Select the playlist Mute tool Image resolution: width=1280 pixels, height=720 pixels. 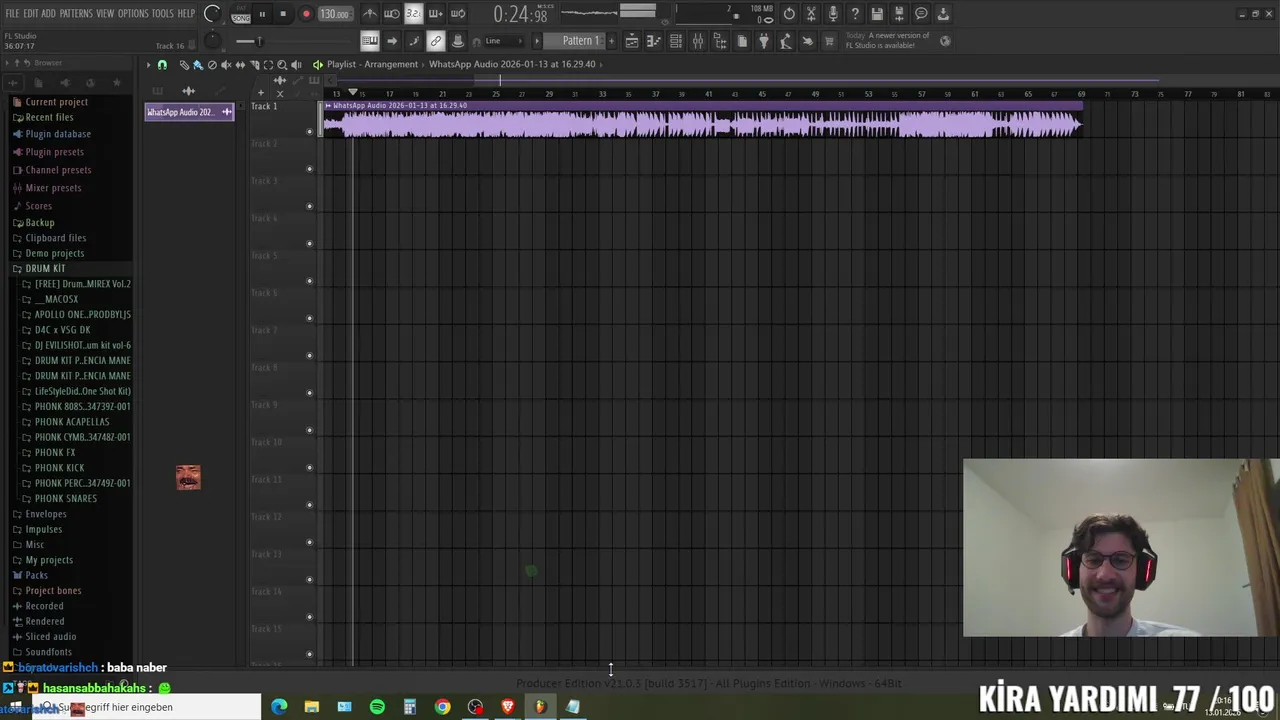[x=226, y=65]
